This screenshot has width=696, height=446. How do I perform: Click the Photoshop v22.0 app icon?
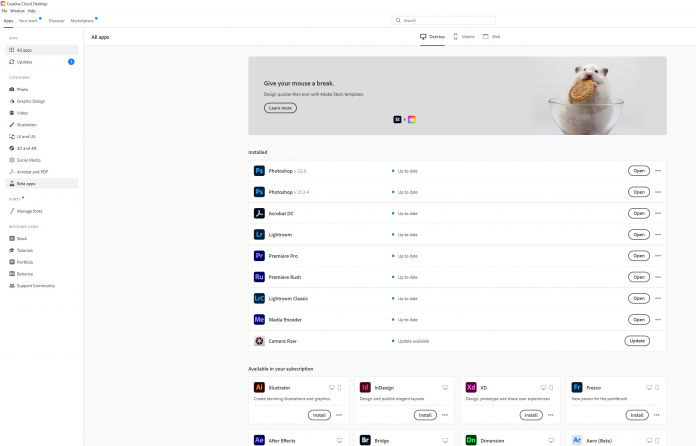(259, 171)
